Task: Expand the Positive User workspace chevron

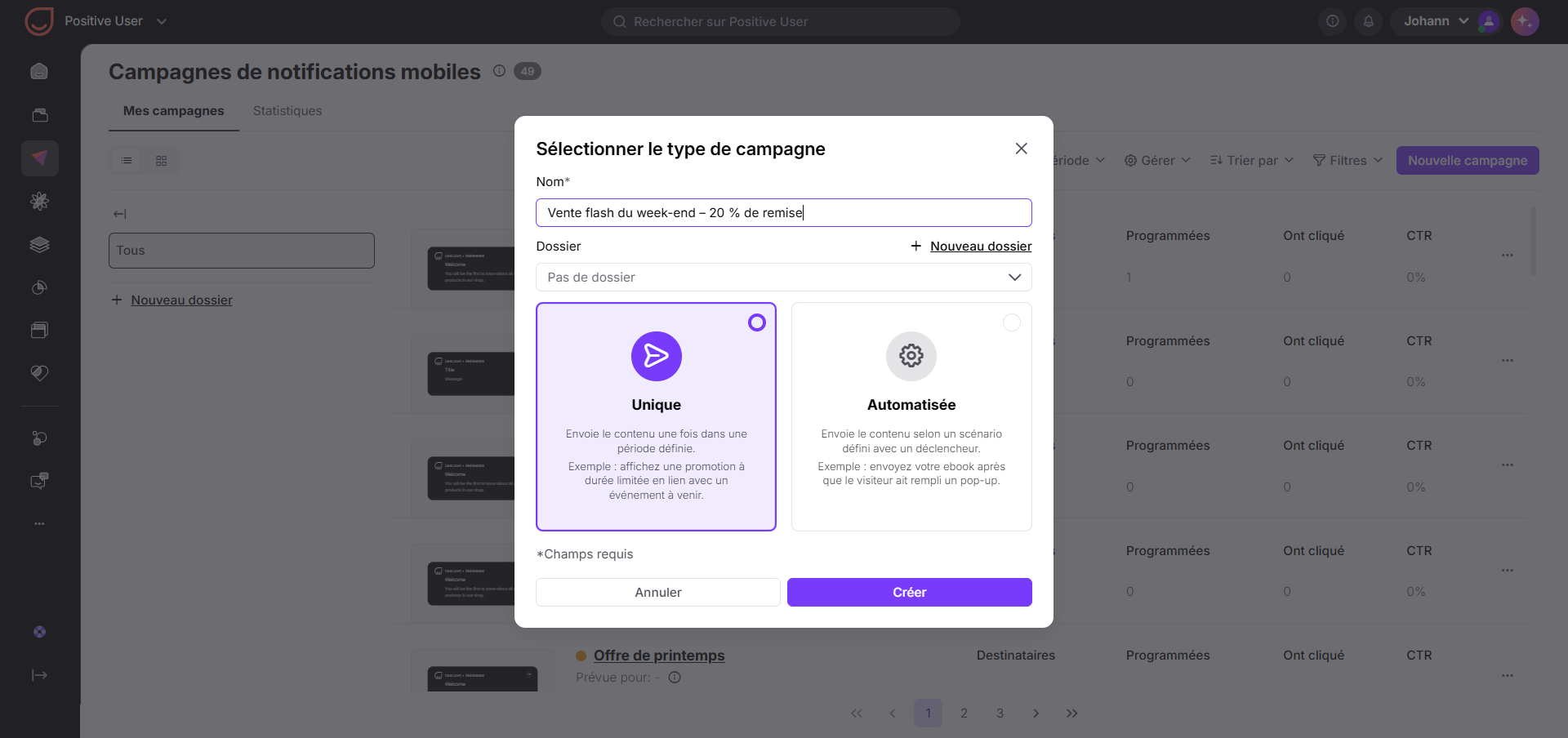Action: 162,21
